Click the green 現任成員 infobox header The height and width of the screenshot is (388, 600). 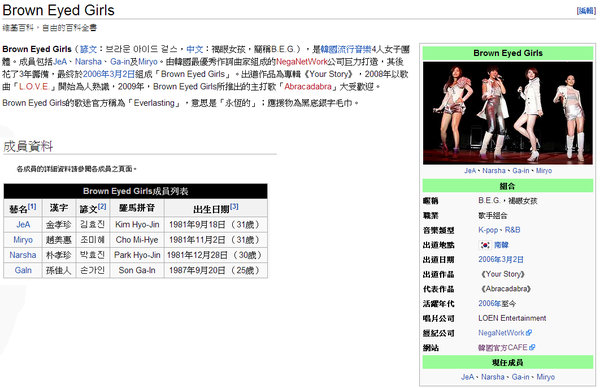point(507,362)
